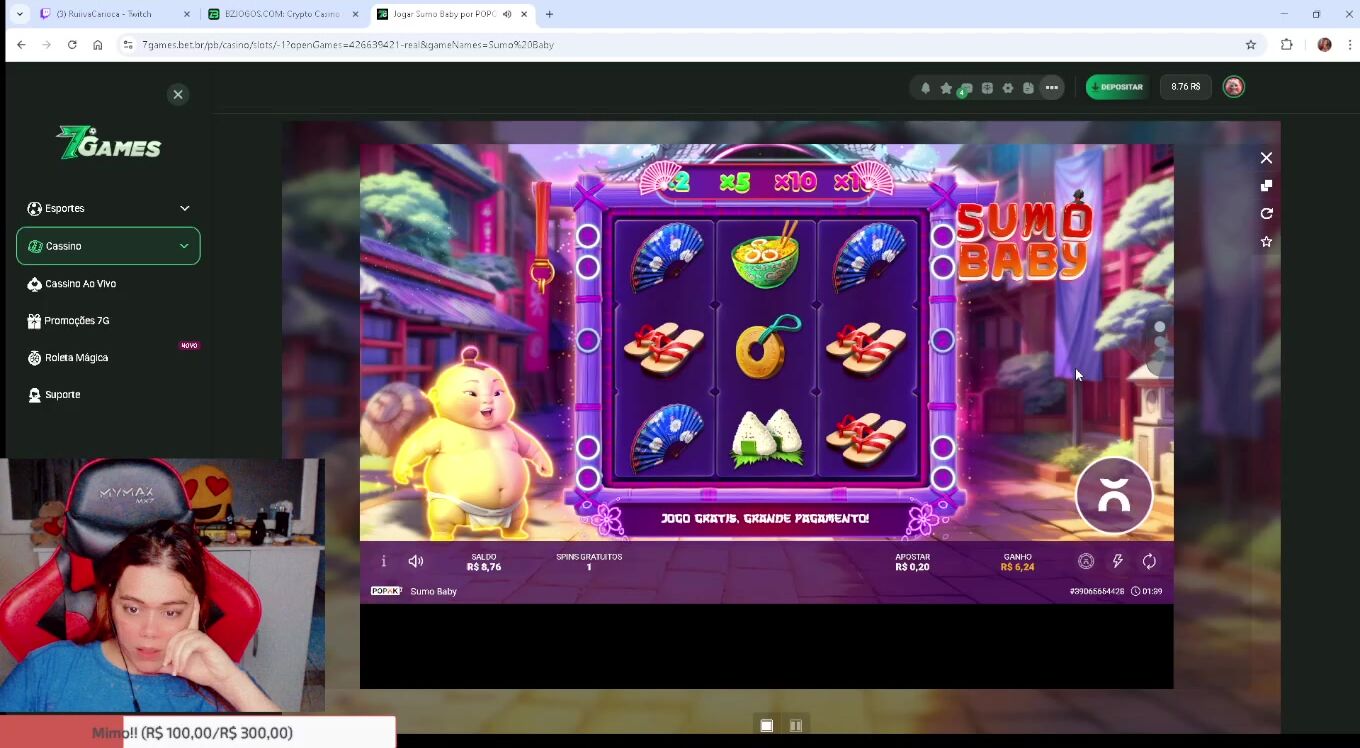Screen dimensions: 1360x748
Task: Open the bet coin settings icon
Action: [x=1086, y=561]
